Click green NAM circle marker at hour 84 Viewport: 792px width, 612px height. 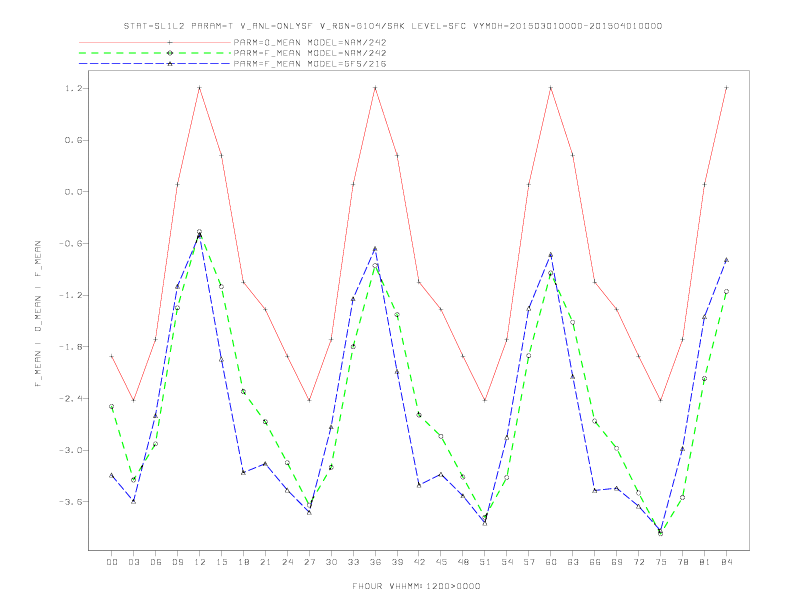[726, 291]
